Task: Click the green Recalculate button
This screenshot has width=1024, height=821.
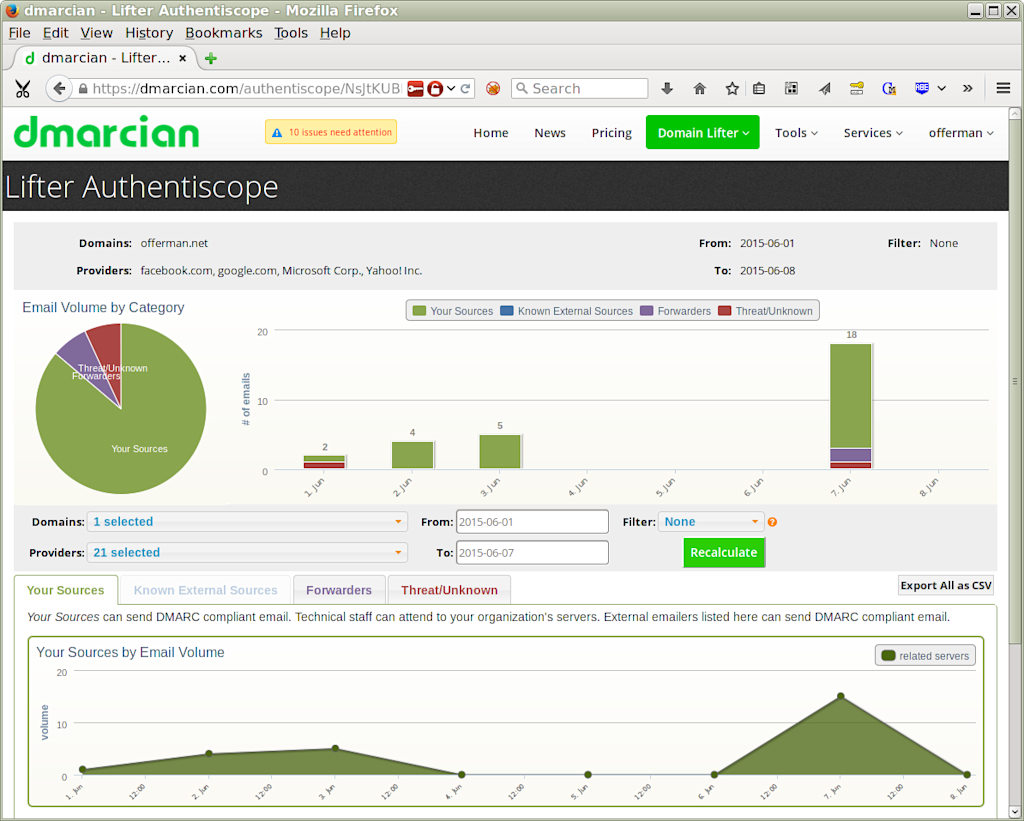Action: 724,553
